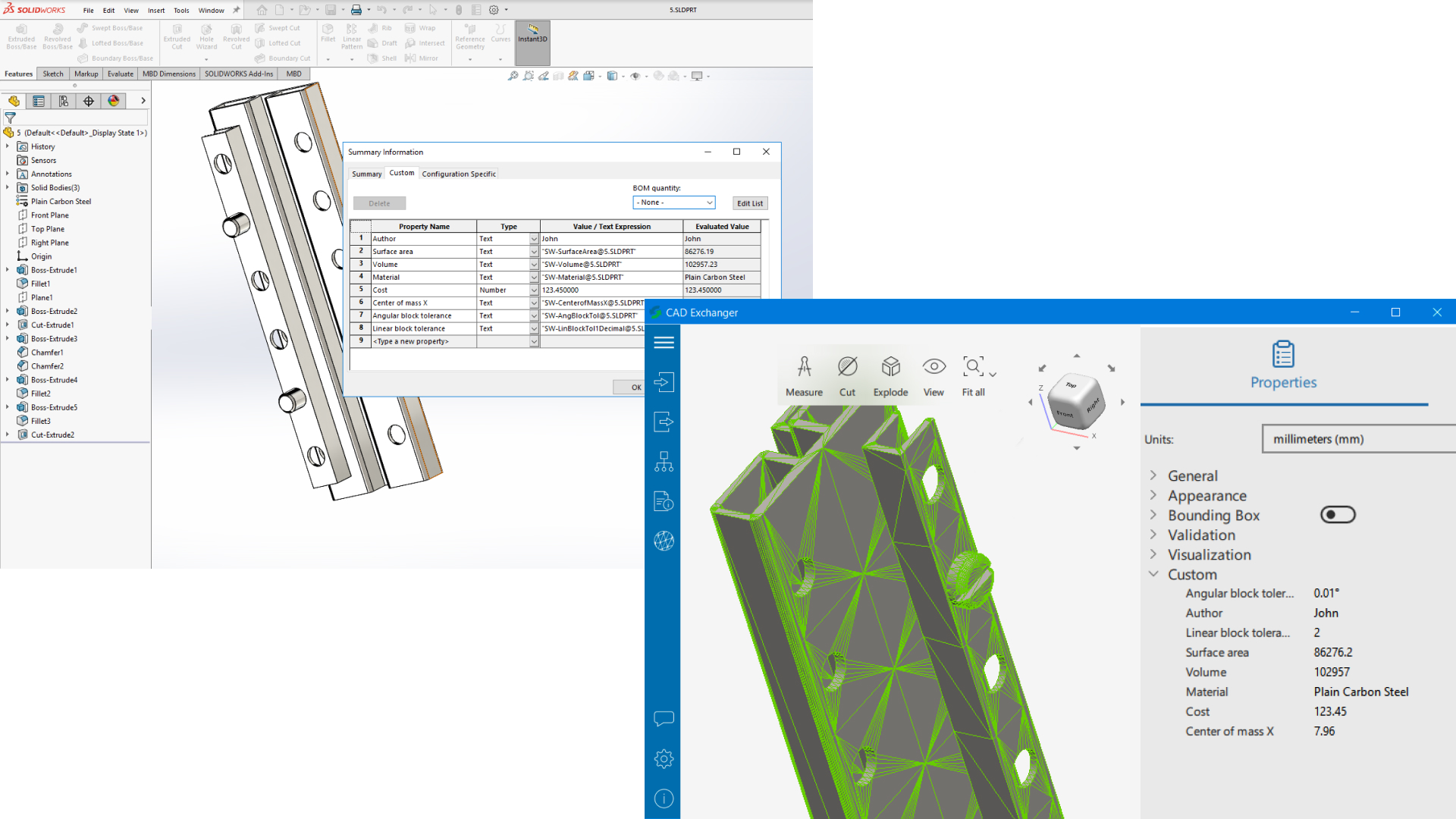Rotate view with the cube's right arrow

1123,402
